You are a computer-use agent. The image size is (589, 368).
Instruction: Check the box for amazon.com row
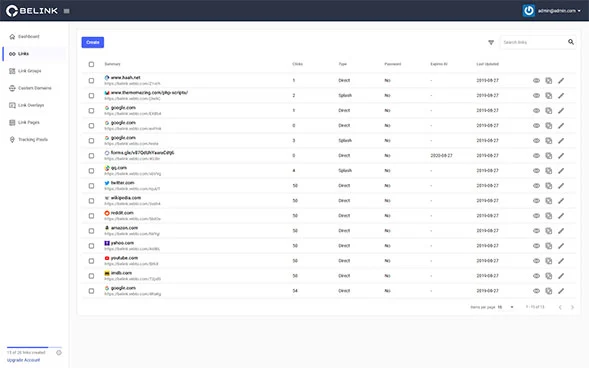[91, 231]
